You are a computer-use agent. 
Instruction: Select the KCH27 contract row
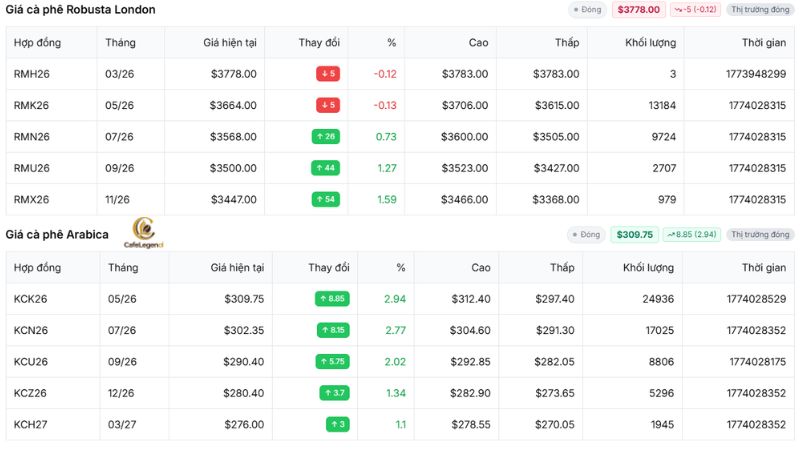[x=400, y=424]
